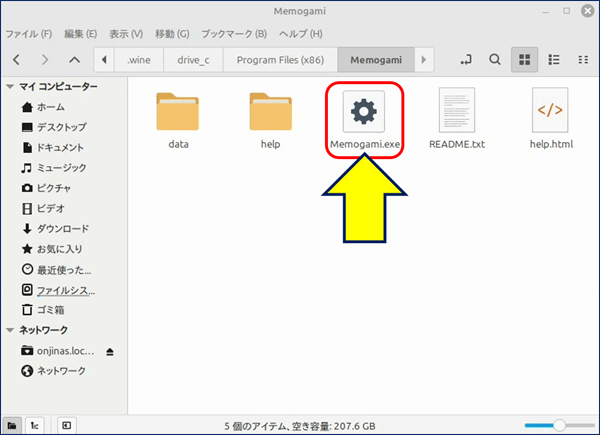Show tree view in the sidebar
Viewport: 600px width, 435px height.
pyautogui.click(x=35, y=425)
